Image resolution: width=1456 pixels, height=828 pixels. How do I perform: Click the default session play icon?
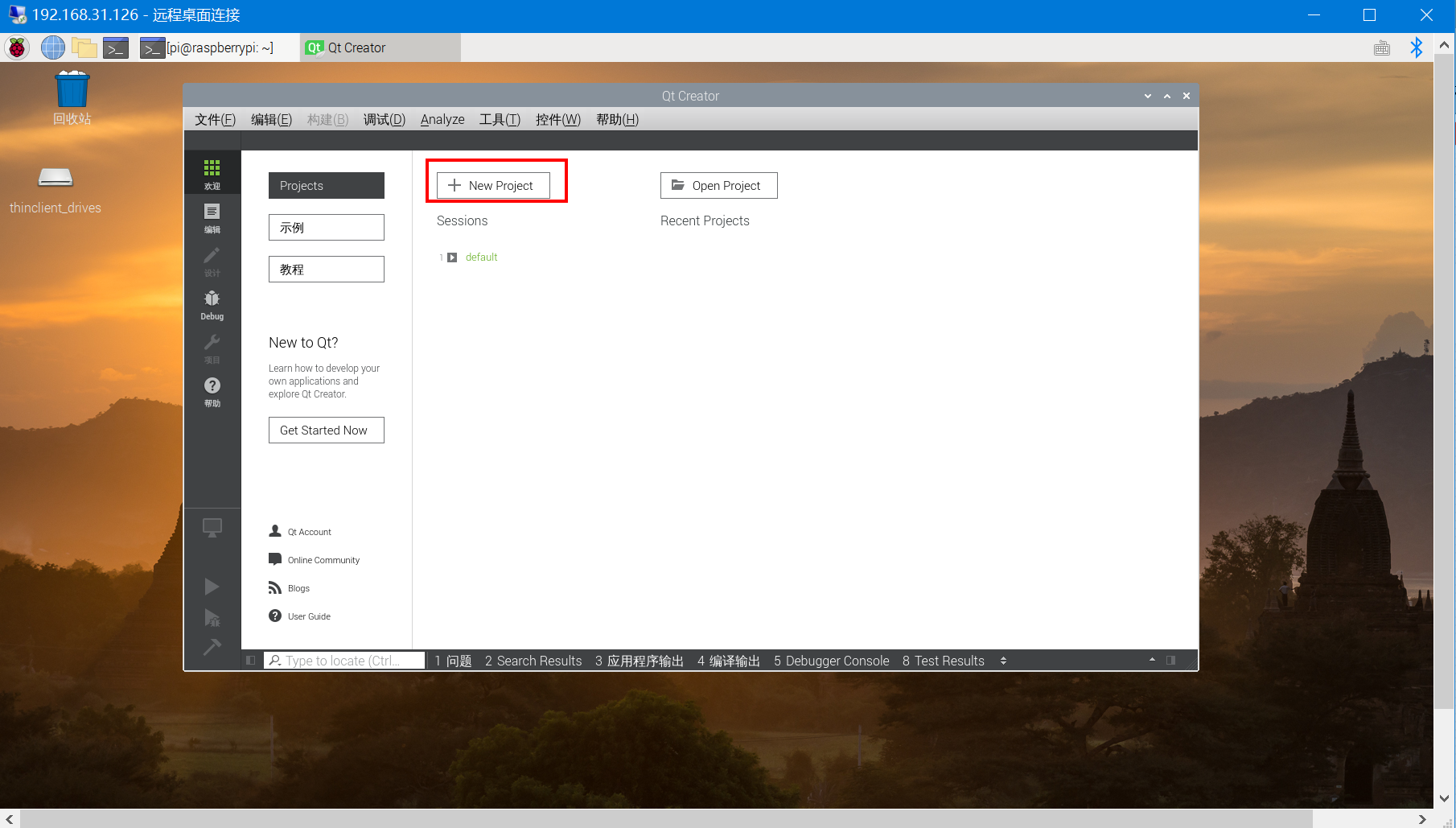click(x=452, y=257)
